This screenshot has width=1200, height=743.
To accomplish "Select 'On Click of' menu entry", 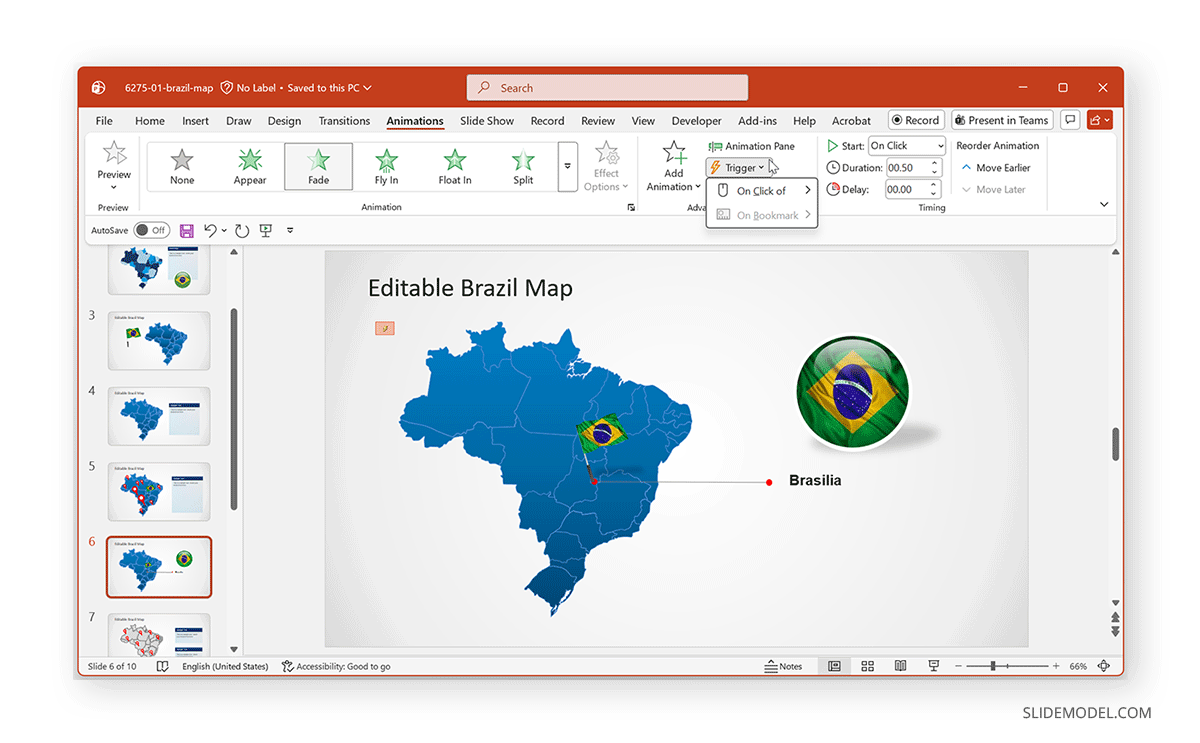I will 762,190.
